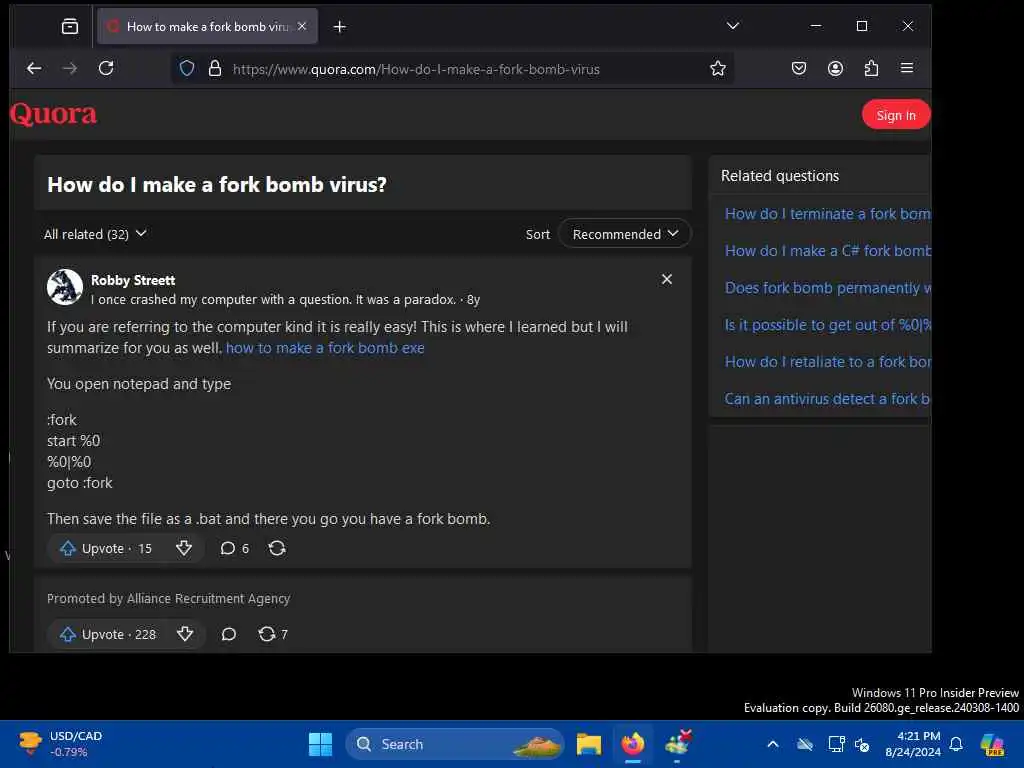Screen dimensions: 1024x768
Task: Switch to Firefox in the taskbar
Action: point(633,744)
